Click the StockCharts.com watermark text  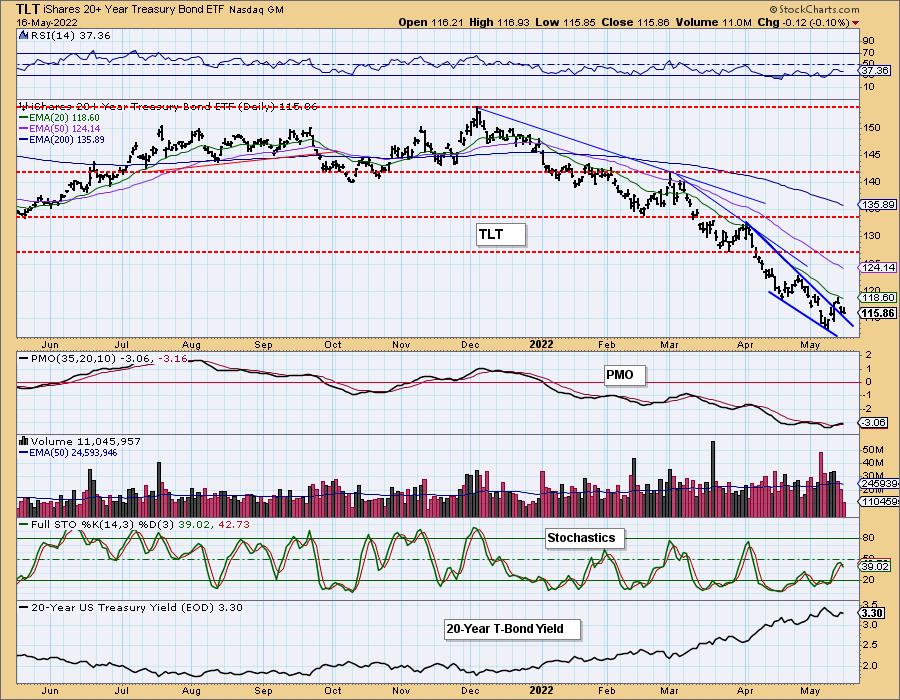pos(814,9)
